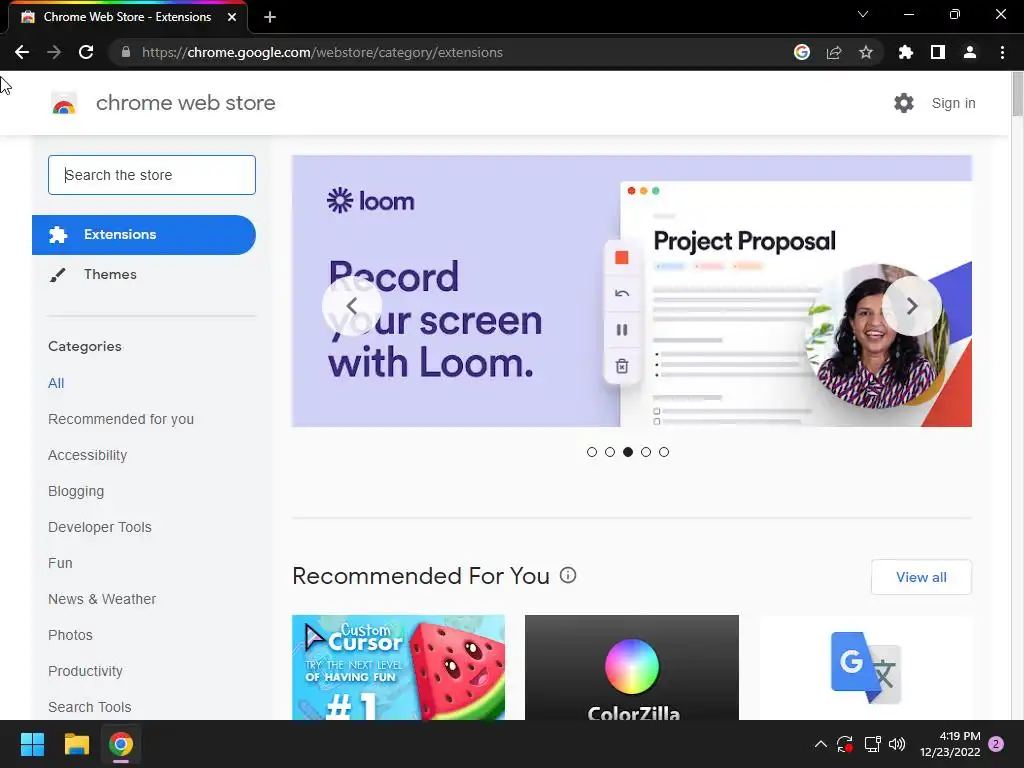Jump to second carousel slide dot

610,452
